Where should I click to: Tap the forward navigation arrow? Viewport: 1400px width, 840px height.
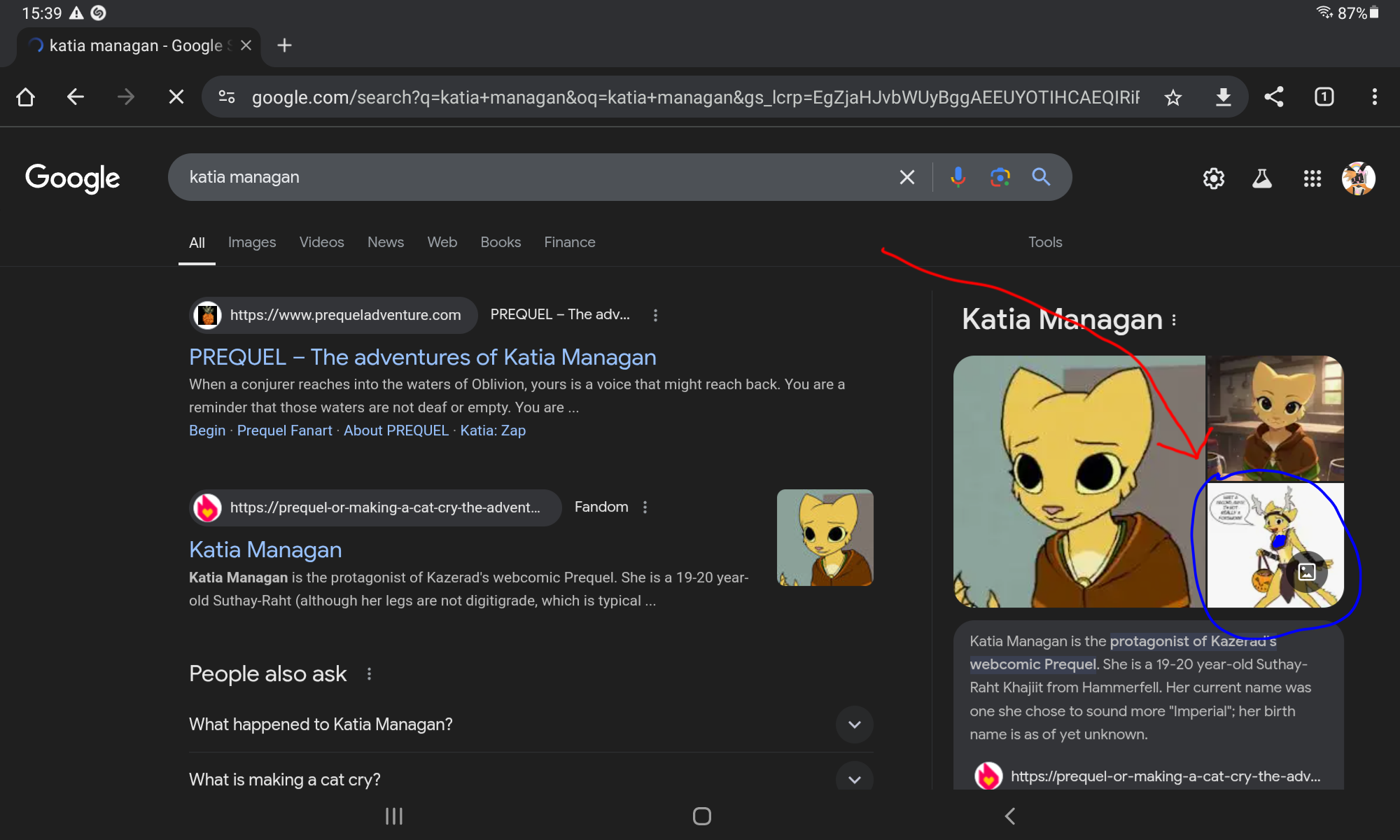(126, 97)
